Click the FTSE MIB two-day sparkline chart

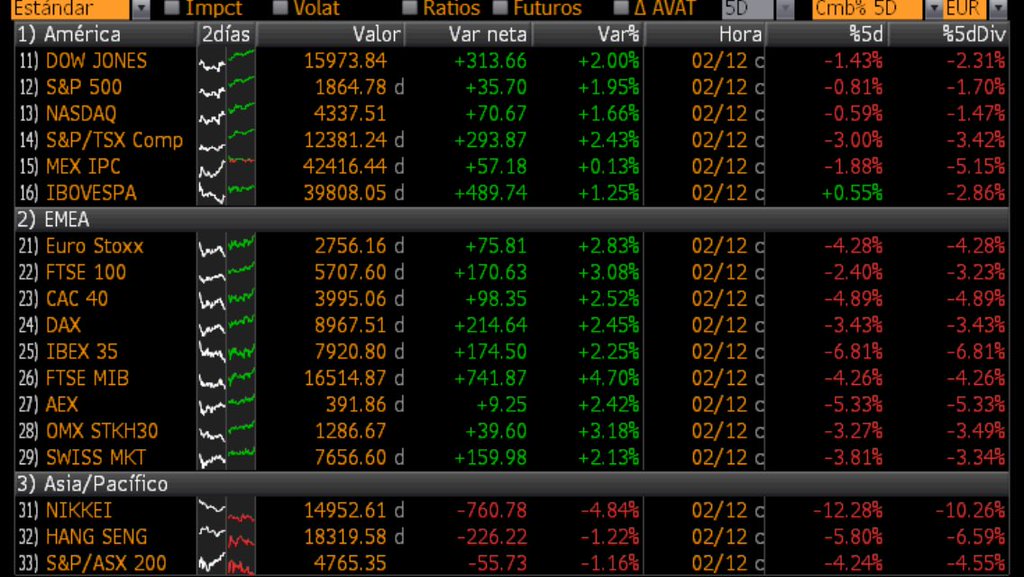pos(227,378)
